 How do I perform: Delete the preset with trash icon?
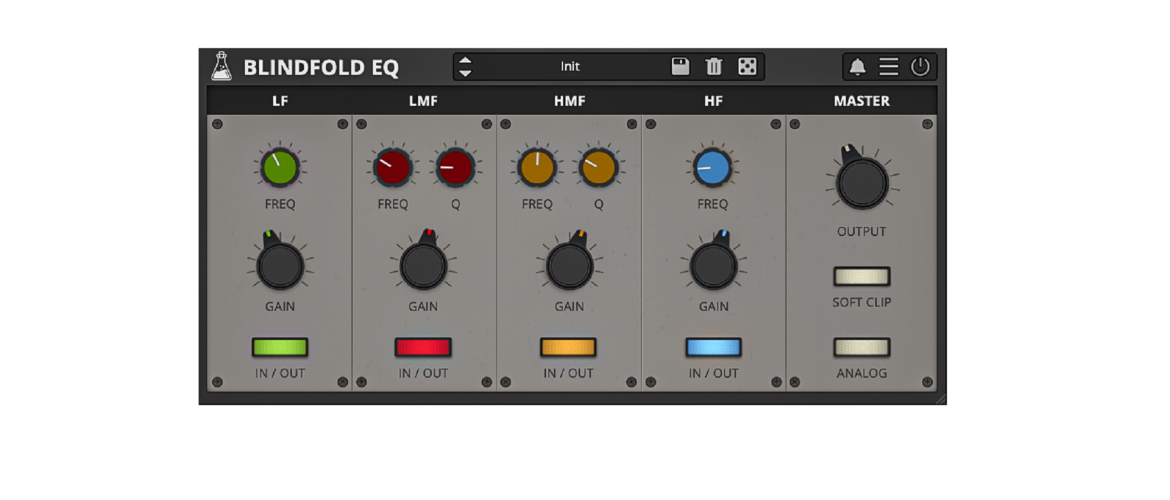pyautogui.click(x=714, y=66)
